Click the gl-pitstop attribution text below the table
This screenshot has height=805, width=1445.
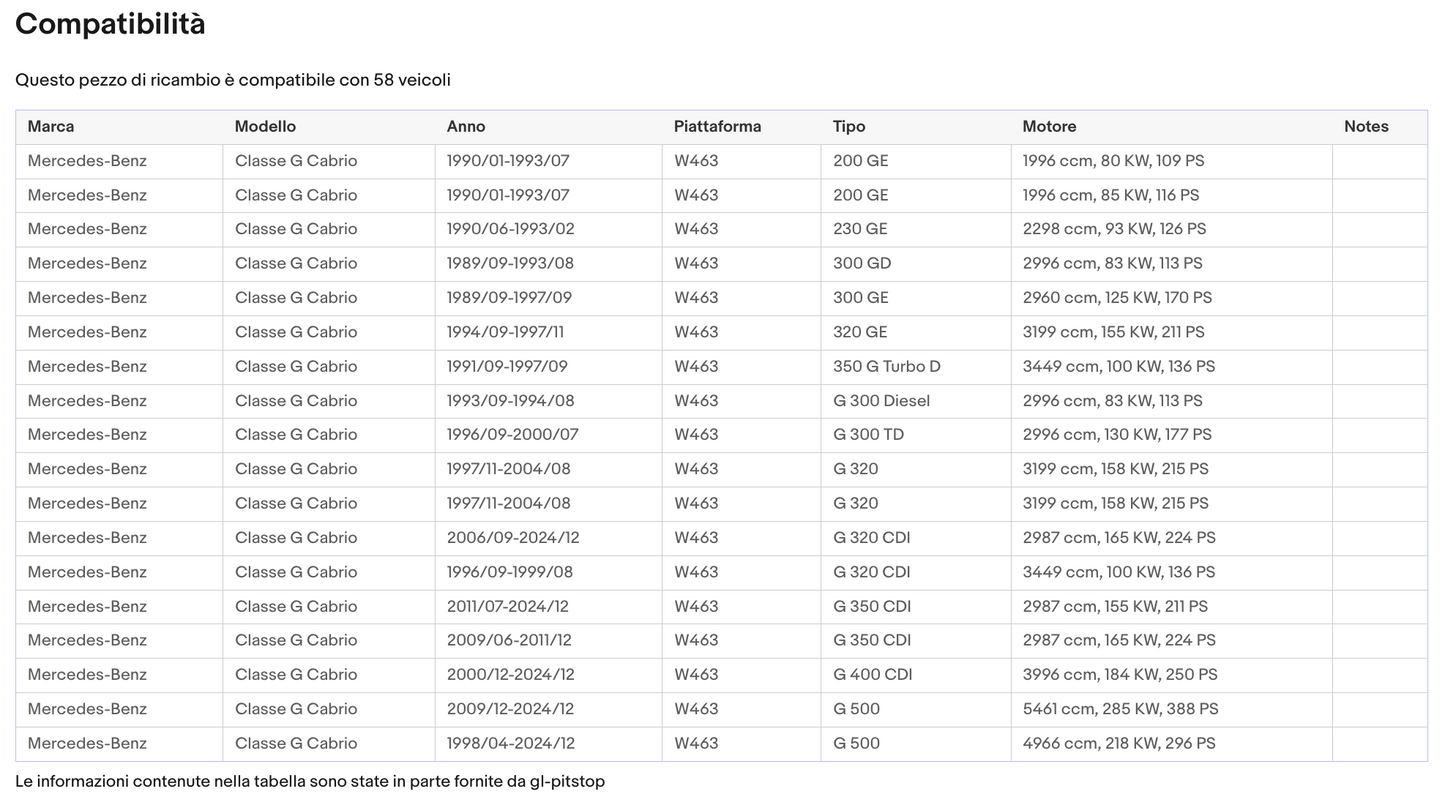[x=310, y=782]
